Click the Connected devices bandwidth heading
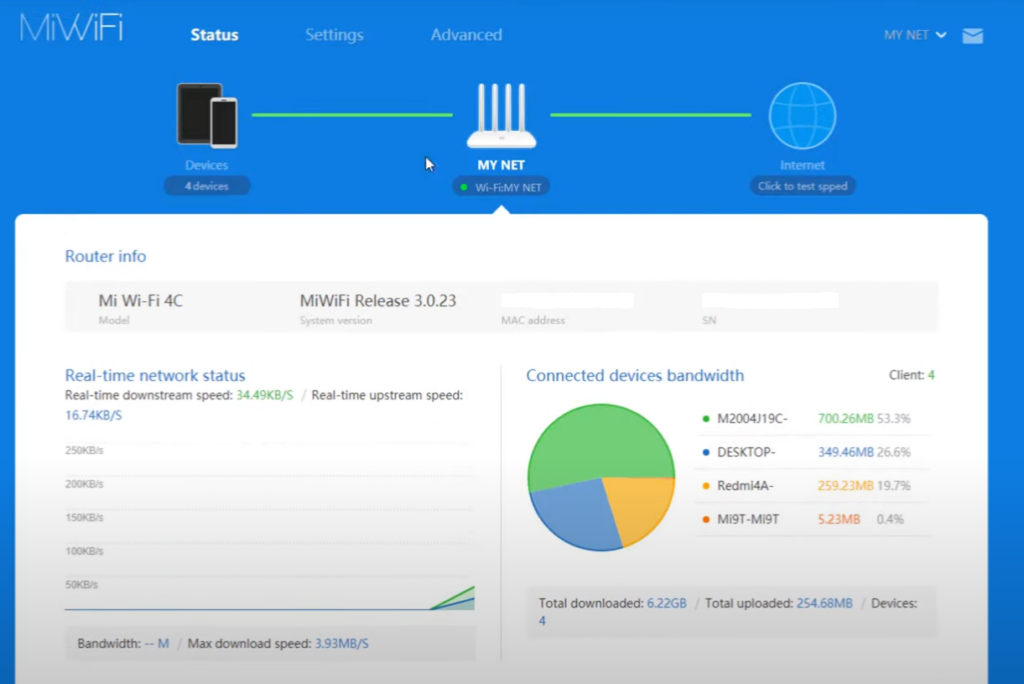Screen dimensions: 1024x684 pos(635,375)
